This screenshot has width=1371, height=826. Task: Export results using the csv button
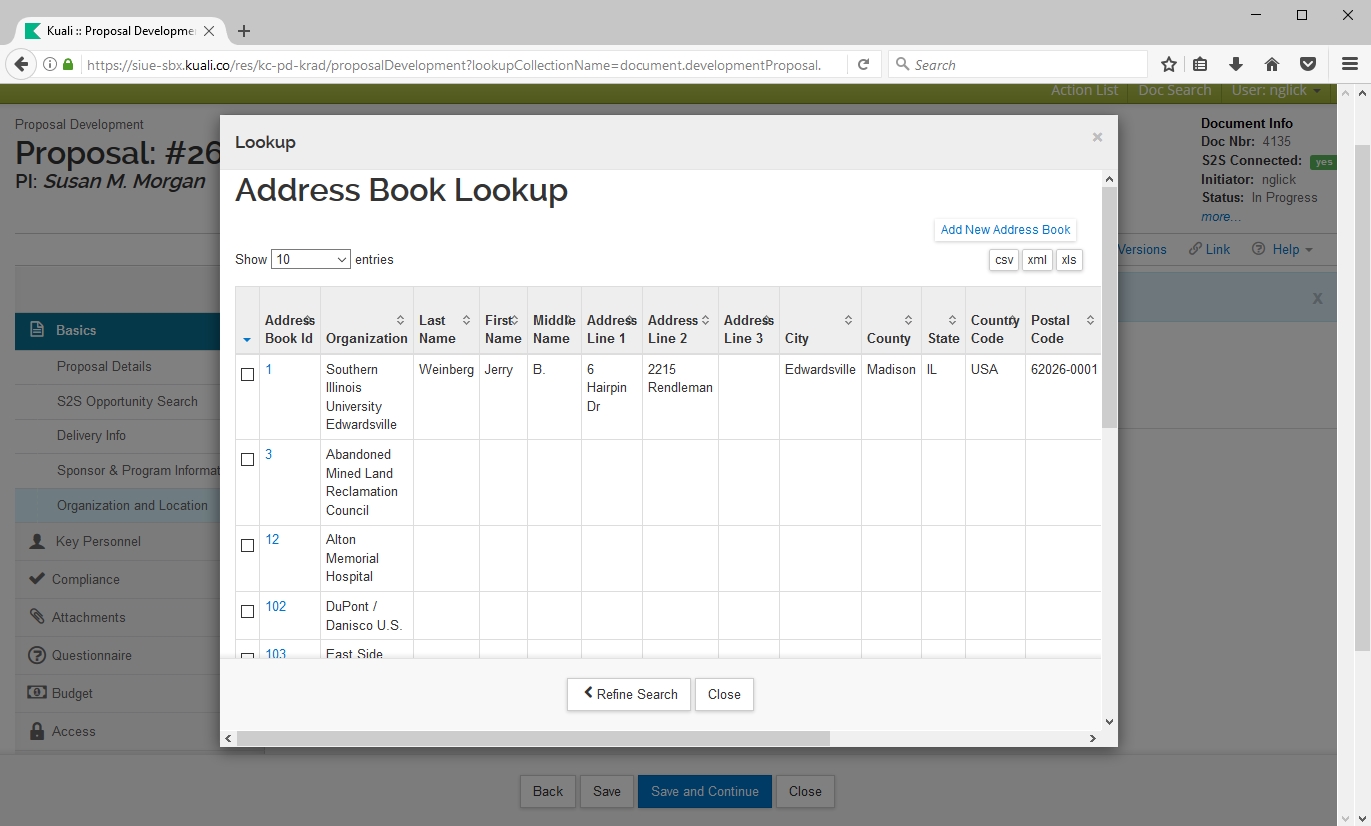pos(1003,260)
